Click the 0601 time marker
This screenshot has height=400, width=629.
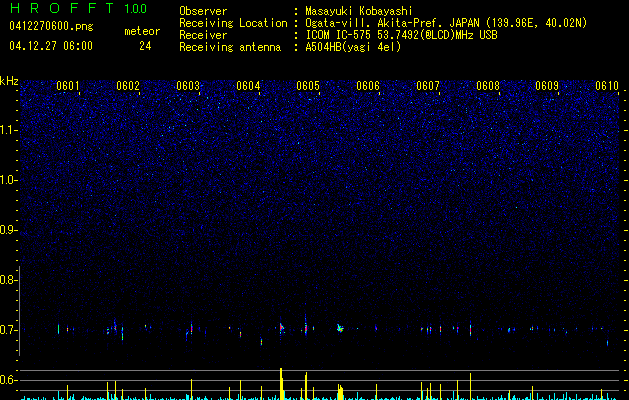click(x=68, y=86)
